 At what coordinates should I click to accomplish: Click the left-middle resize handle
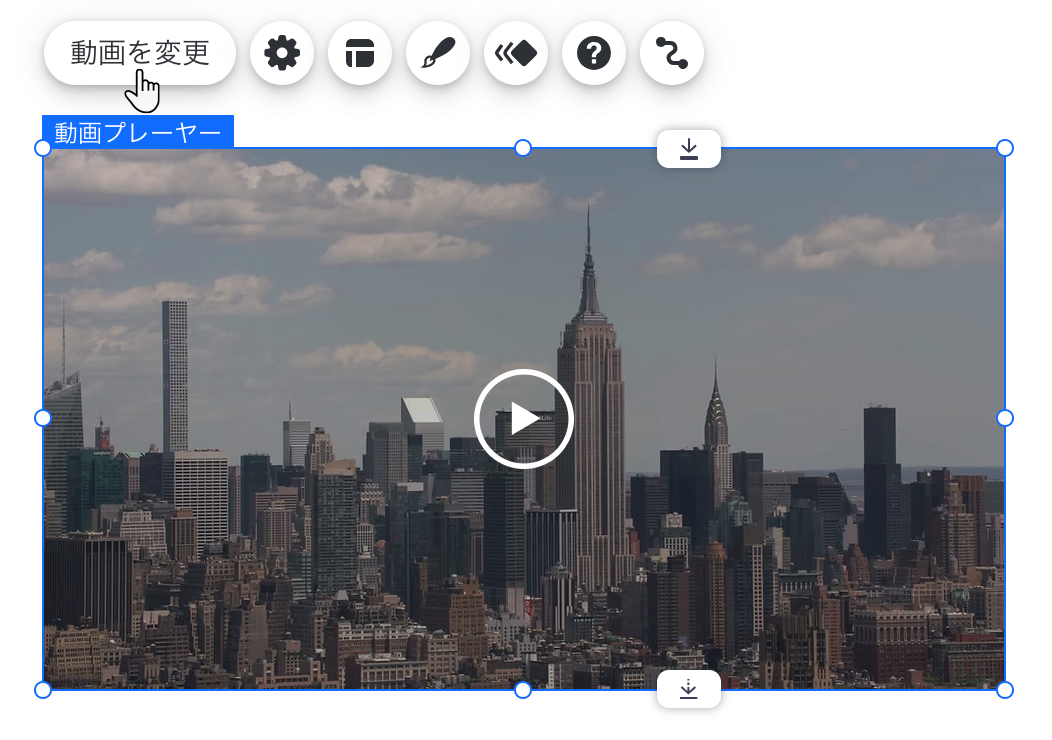(42, 418)
